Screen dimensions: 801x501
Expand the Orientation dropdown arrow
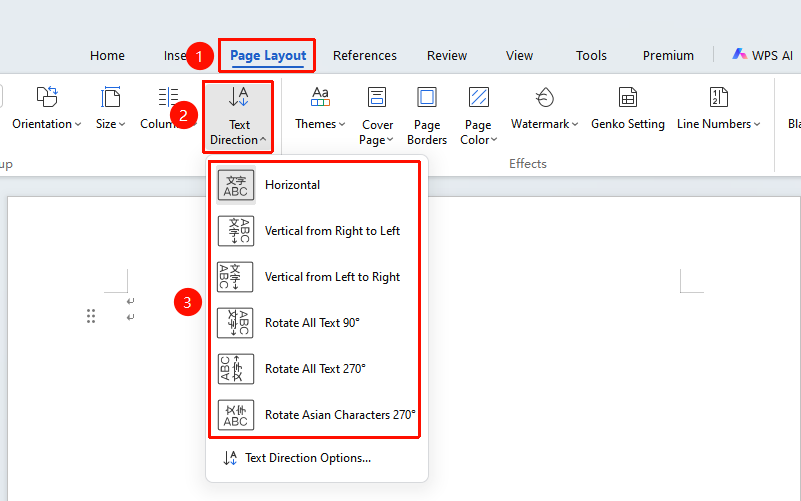pos(78,124)
